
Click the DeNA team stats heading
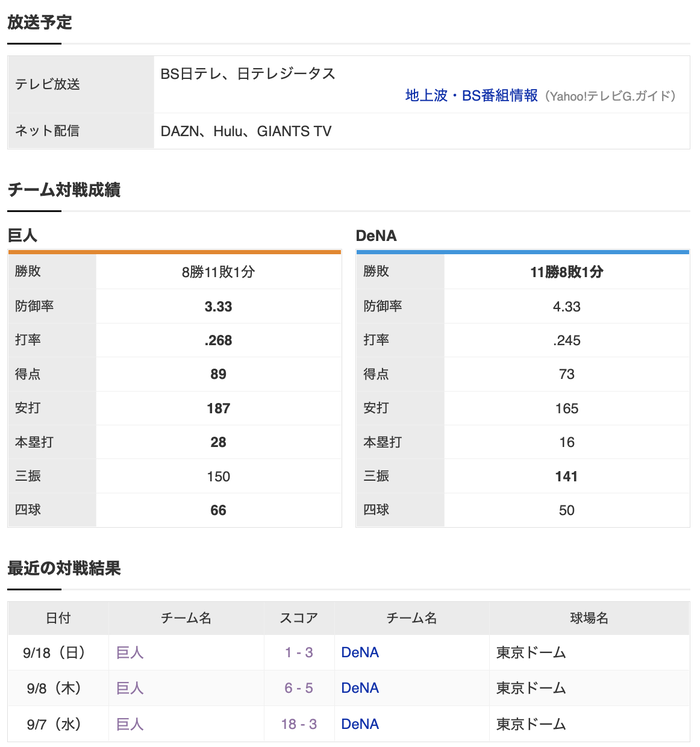tap(376, 235)
